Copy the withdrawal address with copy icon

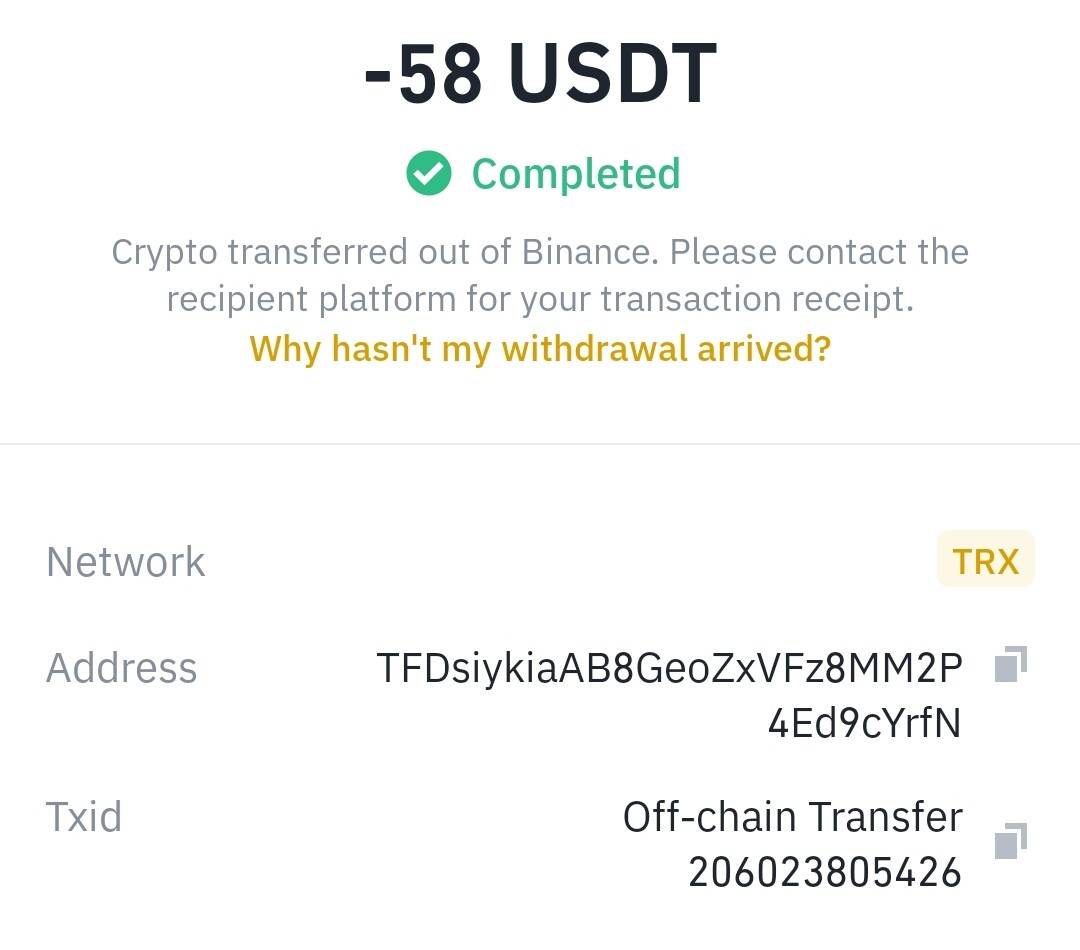(1010, 664)
